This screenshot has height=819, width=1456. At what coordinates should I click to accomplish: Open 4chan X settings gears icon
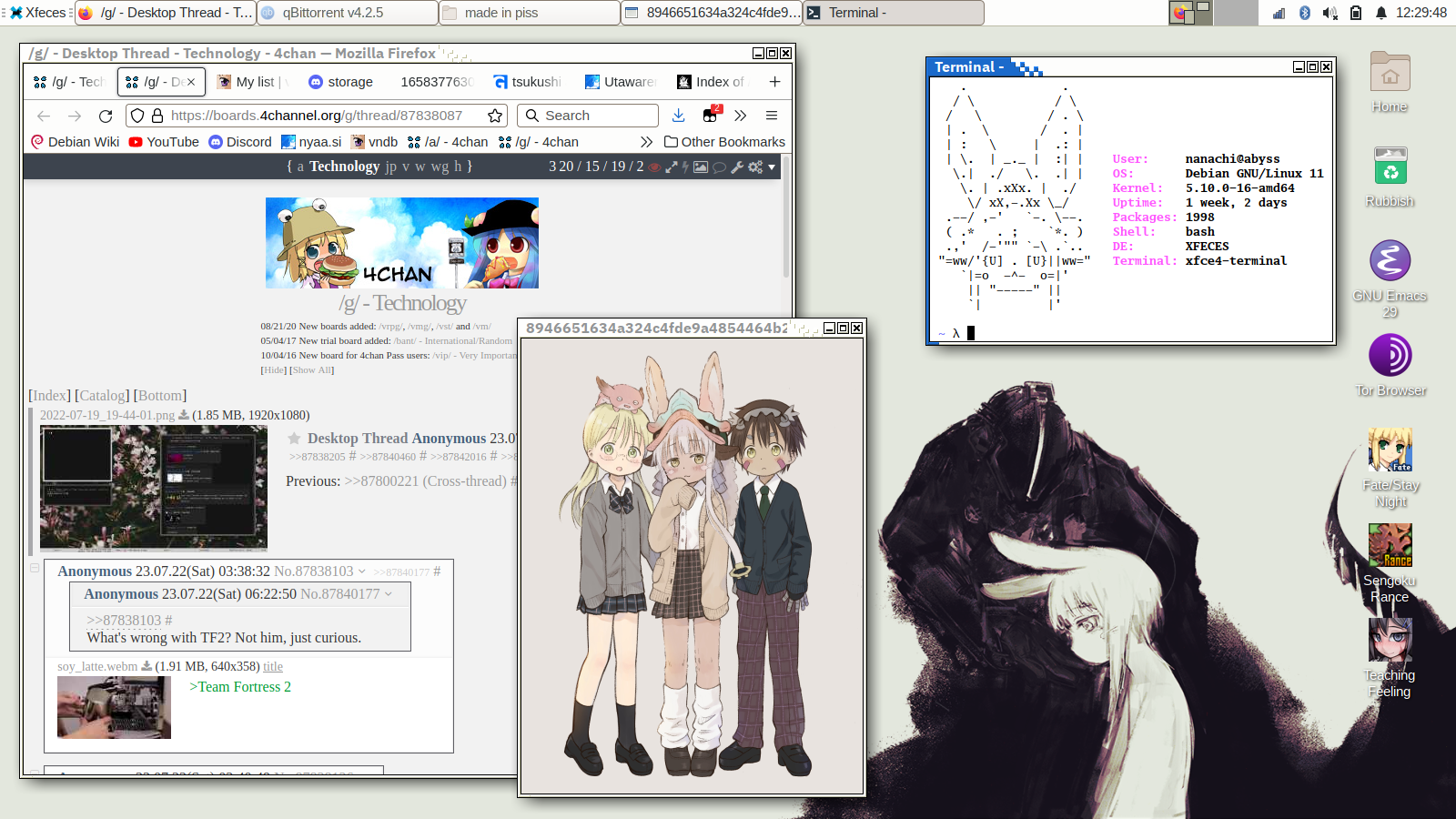[755, 167]
